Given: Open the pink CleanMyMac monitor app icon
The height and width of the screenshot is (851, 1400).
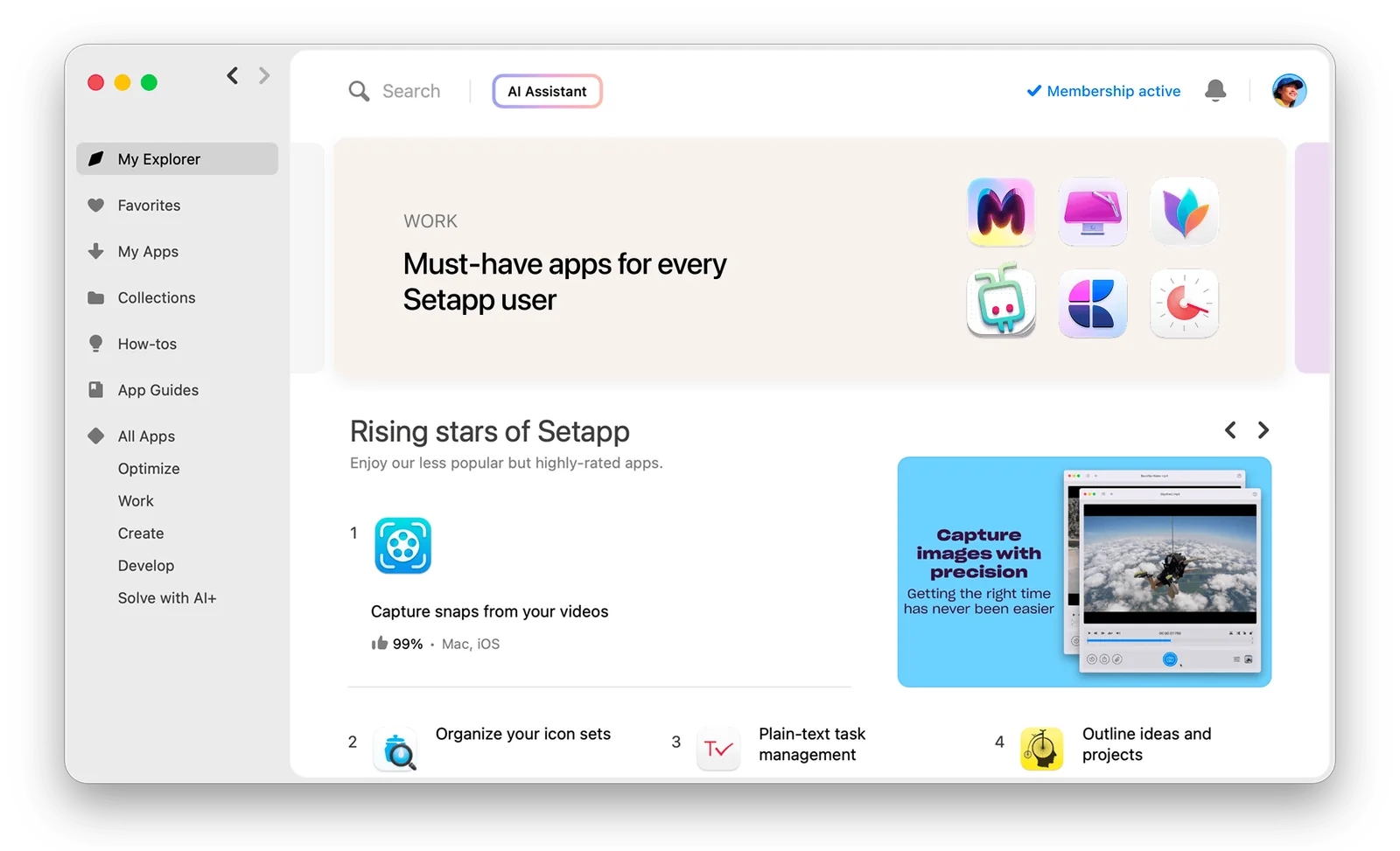Looking at the screenshot, I should click(1093, 212).
